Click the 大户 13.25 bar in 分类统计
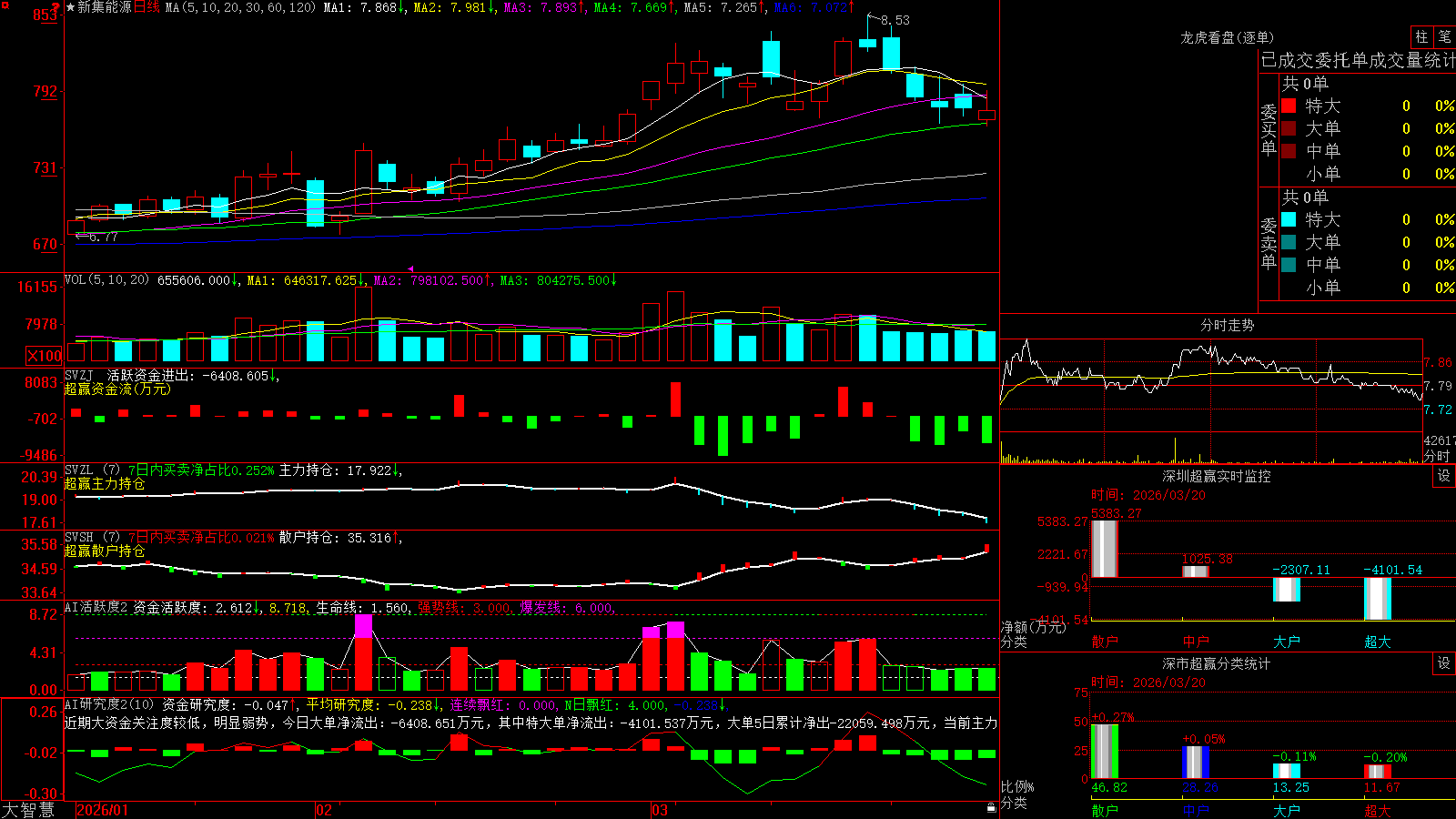This screenshot has width=1456, height=819. [1286, 771]
